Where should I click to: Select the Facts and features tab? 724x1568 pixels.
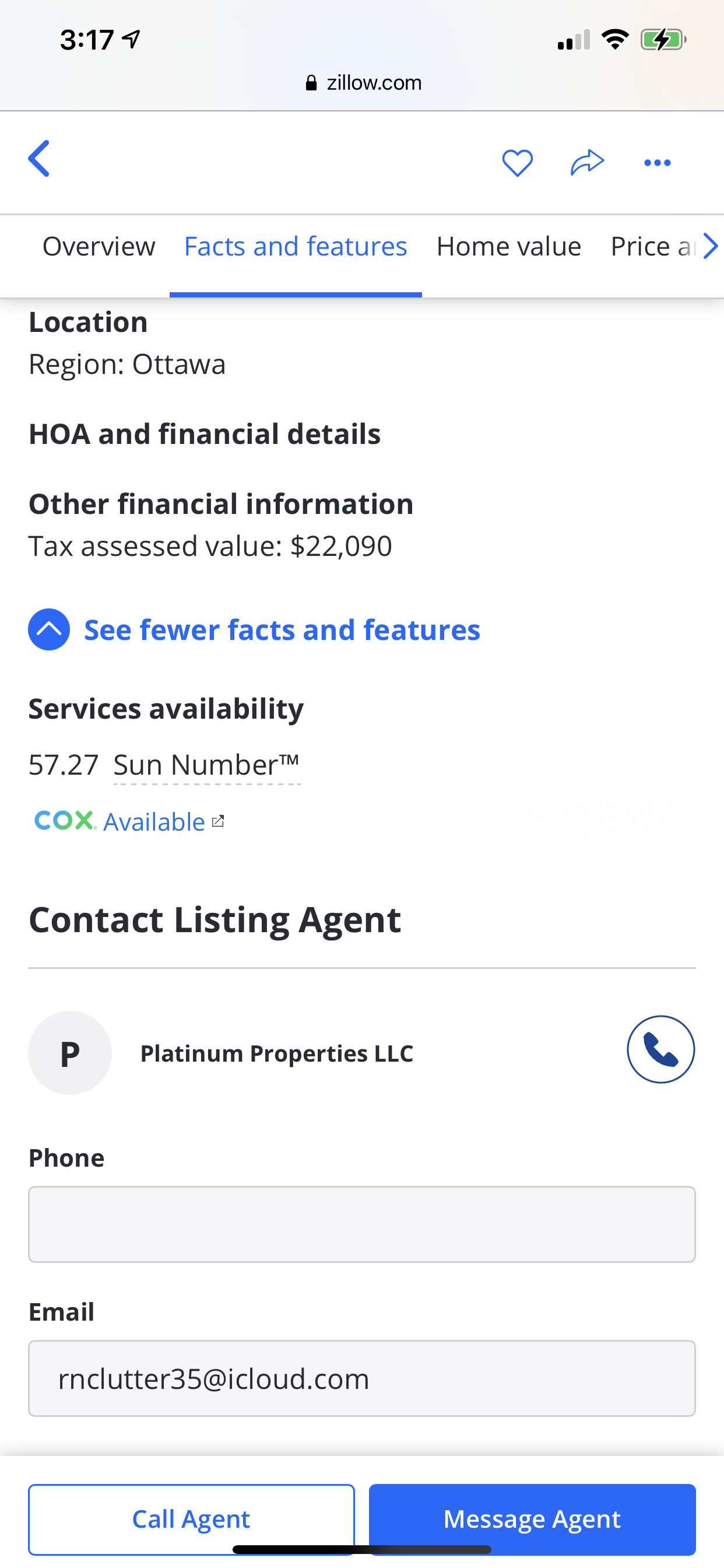[x=296, y=247]
